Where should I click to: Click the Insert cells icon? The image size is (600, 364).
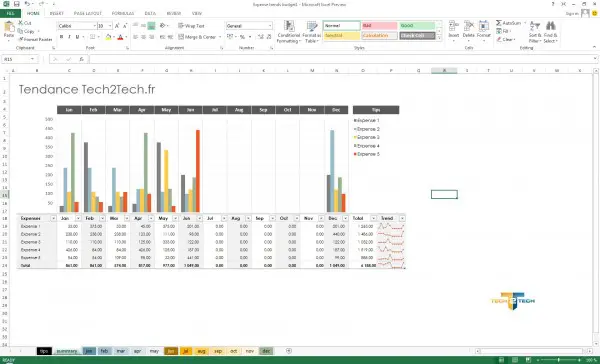tap(453, 31)
